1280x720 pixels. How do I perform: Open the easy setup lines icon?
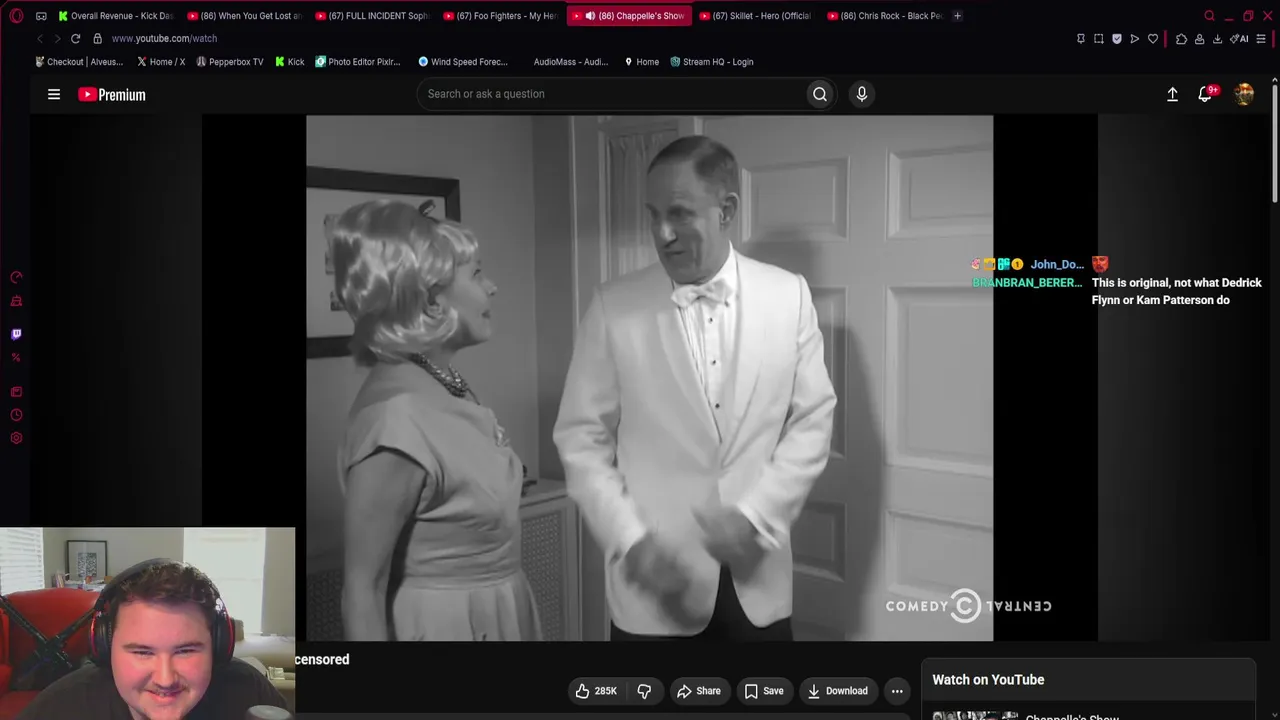[1261, 39]
